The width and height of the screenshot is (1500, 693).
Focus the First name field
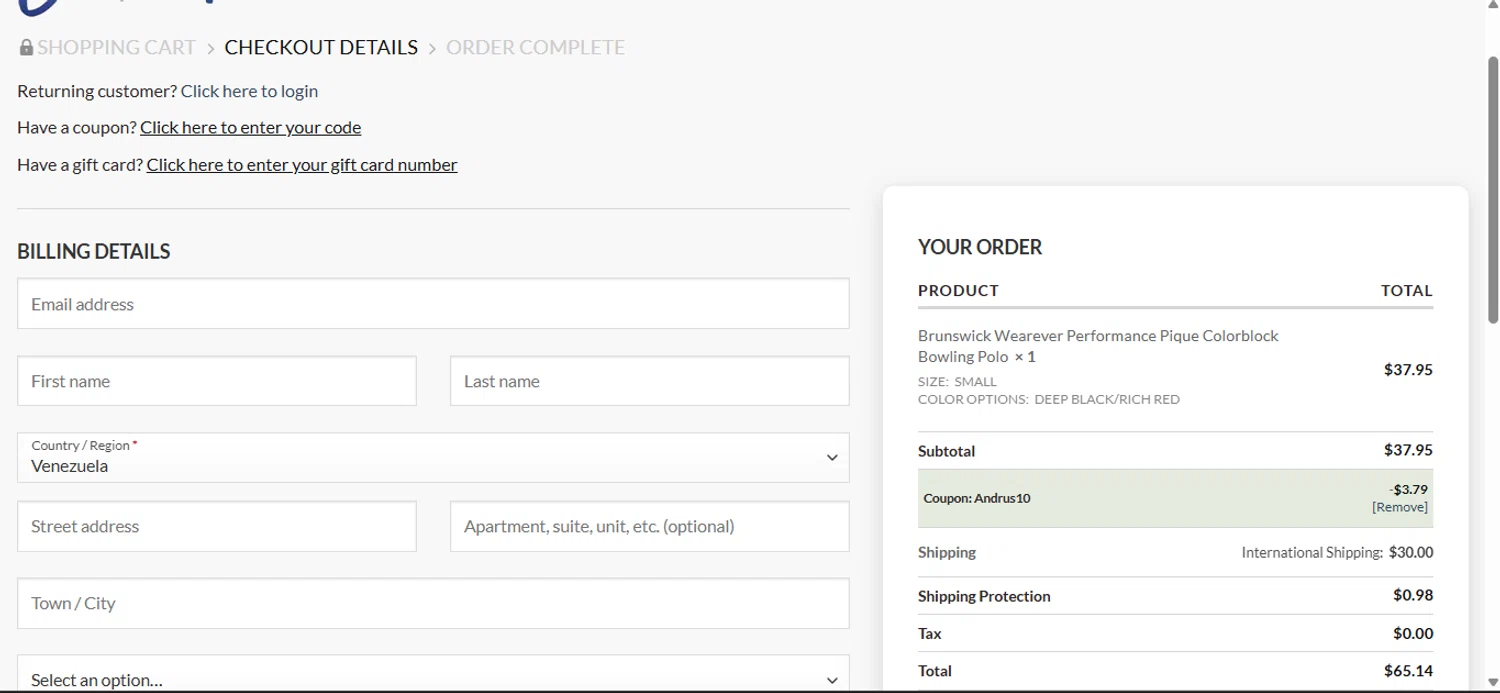point(217,381)
